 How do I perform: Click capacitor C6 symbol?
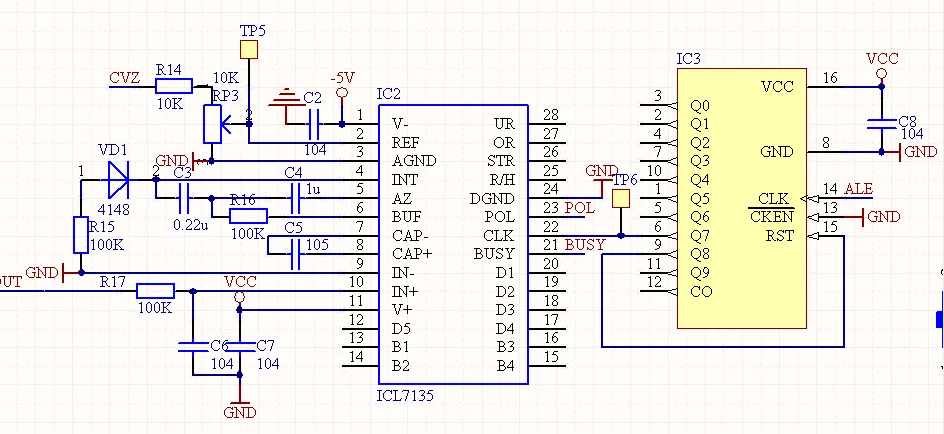pyautogui.click(x=193, y=347)
